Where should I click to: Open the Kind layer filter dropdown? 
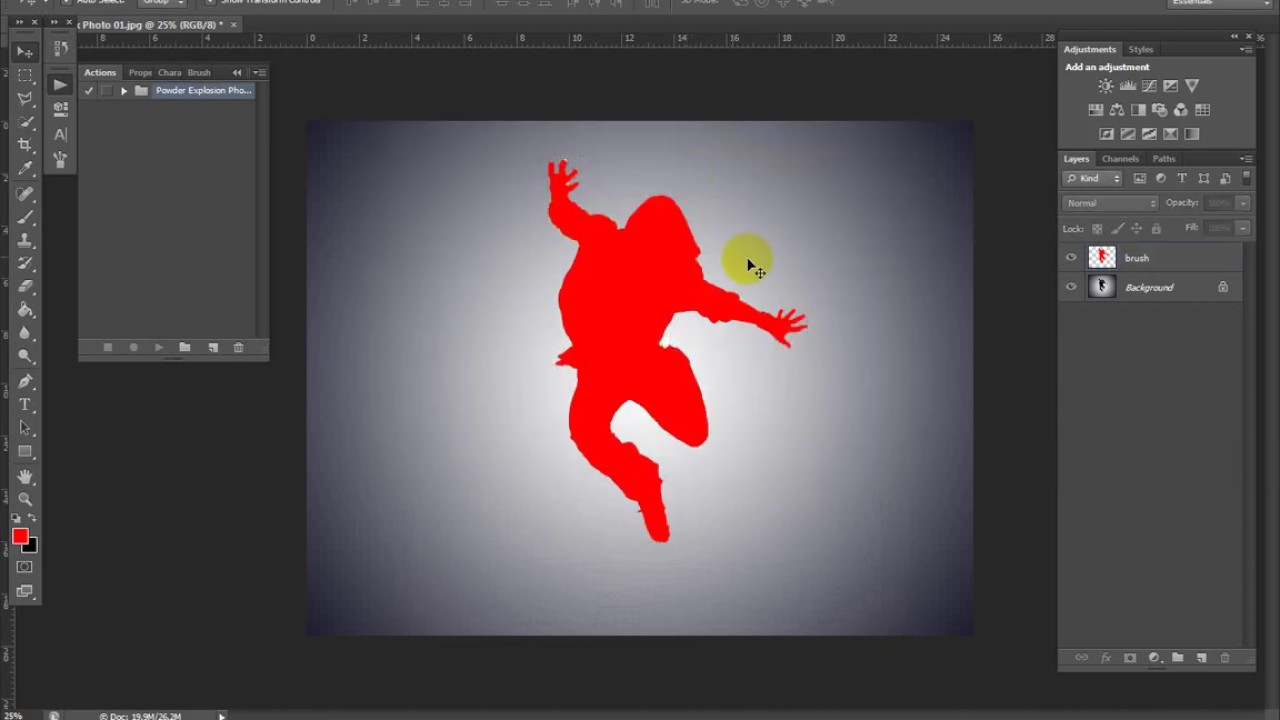pos(1092,179)
